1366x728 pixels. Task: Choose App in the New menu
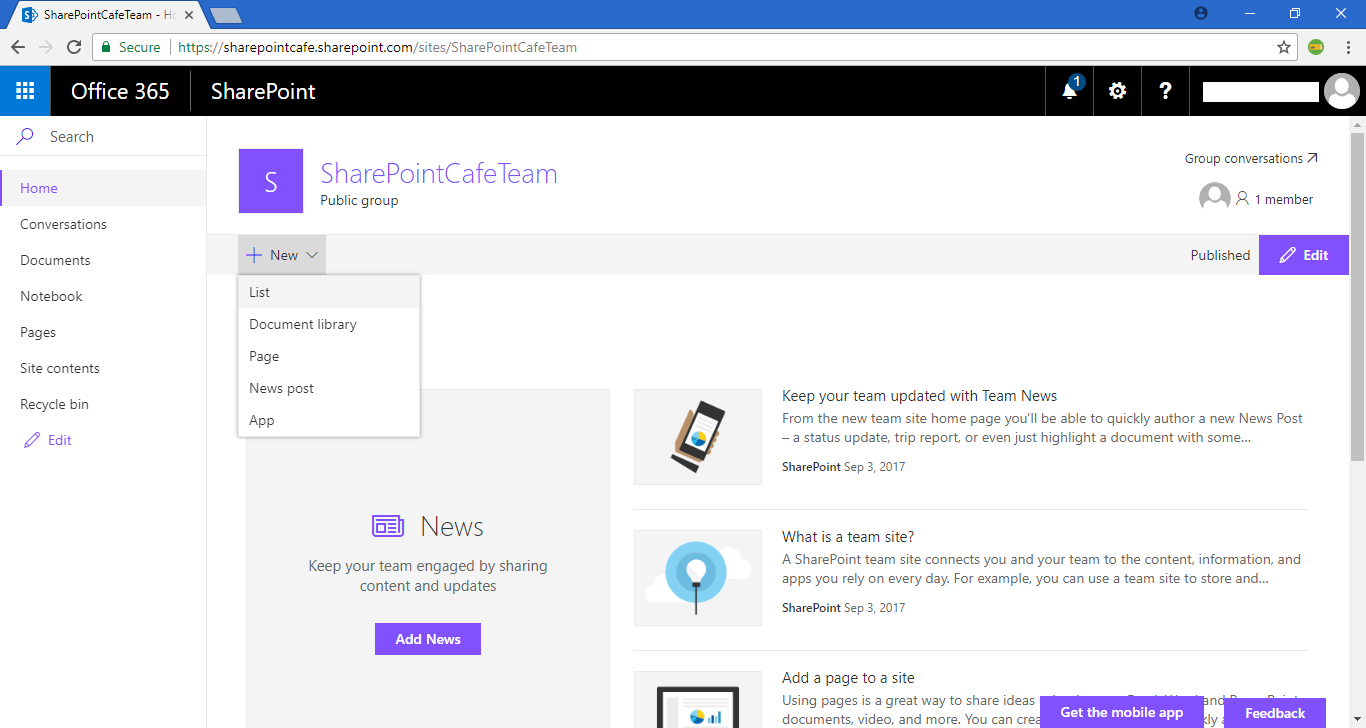tap(329, 420)
